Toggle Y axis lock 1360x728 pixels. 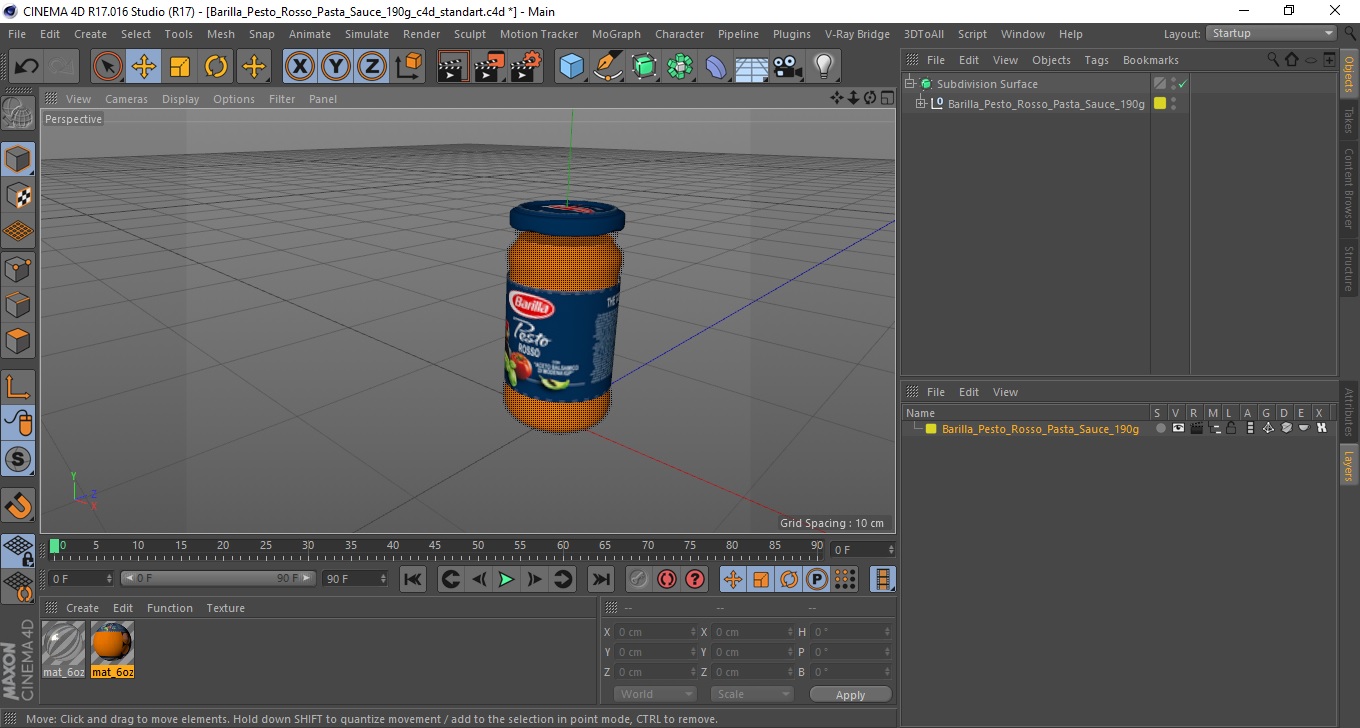(336, 67)
